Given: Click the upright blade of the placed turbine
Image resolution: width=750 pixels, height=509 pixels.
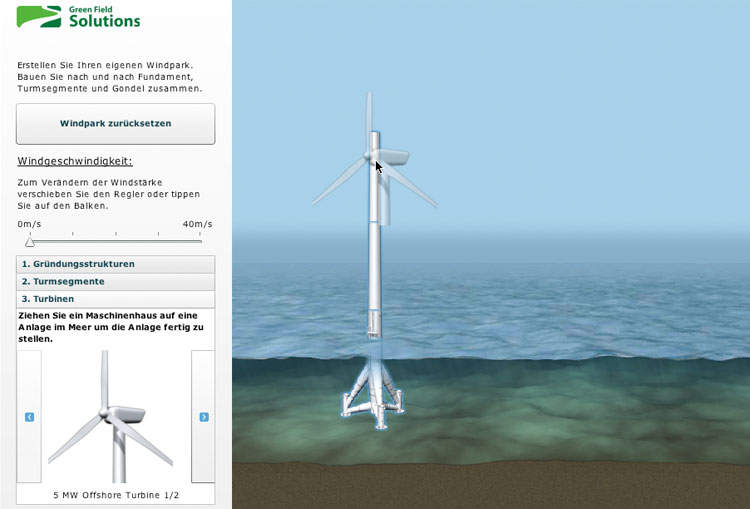Looking at the screenshot, I should pos(368,118).
